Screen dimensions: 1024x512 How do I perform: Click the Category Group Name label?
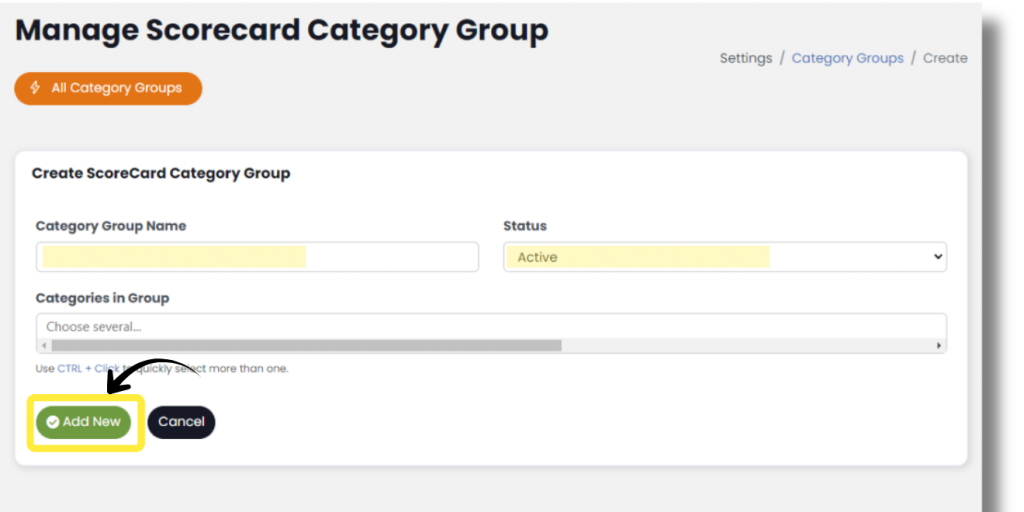[x=111, y=226]
